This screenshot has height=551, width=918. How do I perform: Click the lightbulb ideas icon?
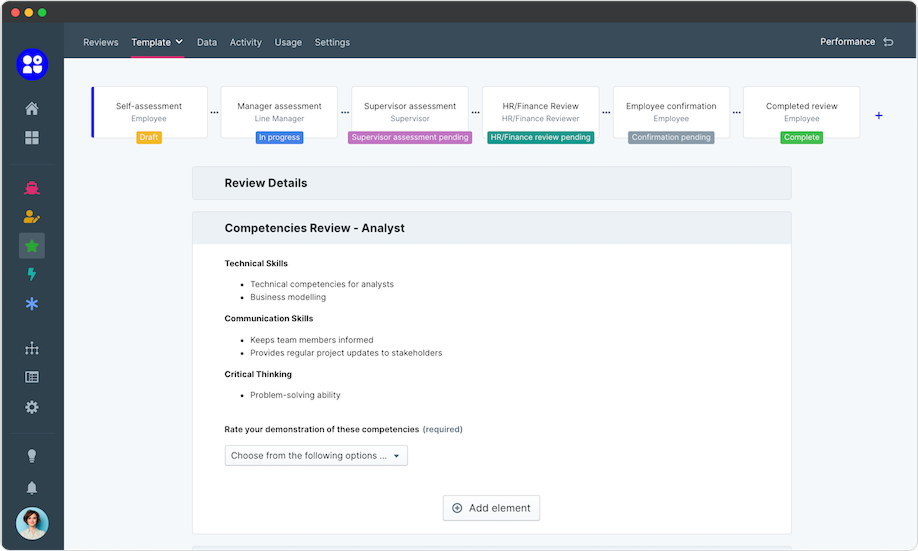[x=32, y=456]
